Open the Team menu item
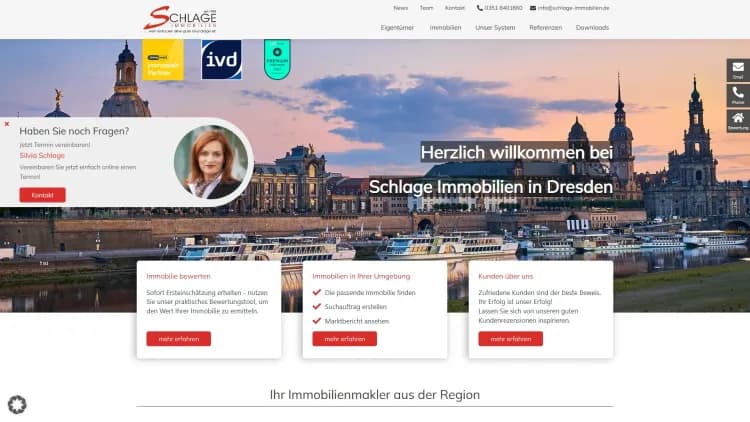 tap(427, 8)
